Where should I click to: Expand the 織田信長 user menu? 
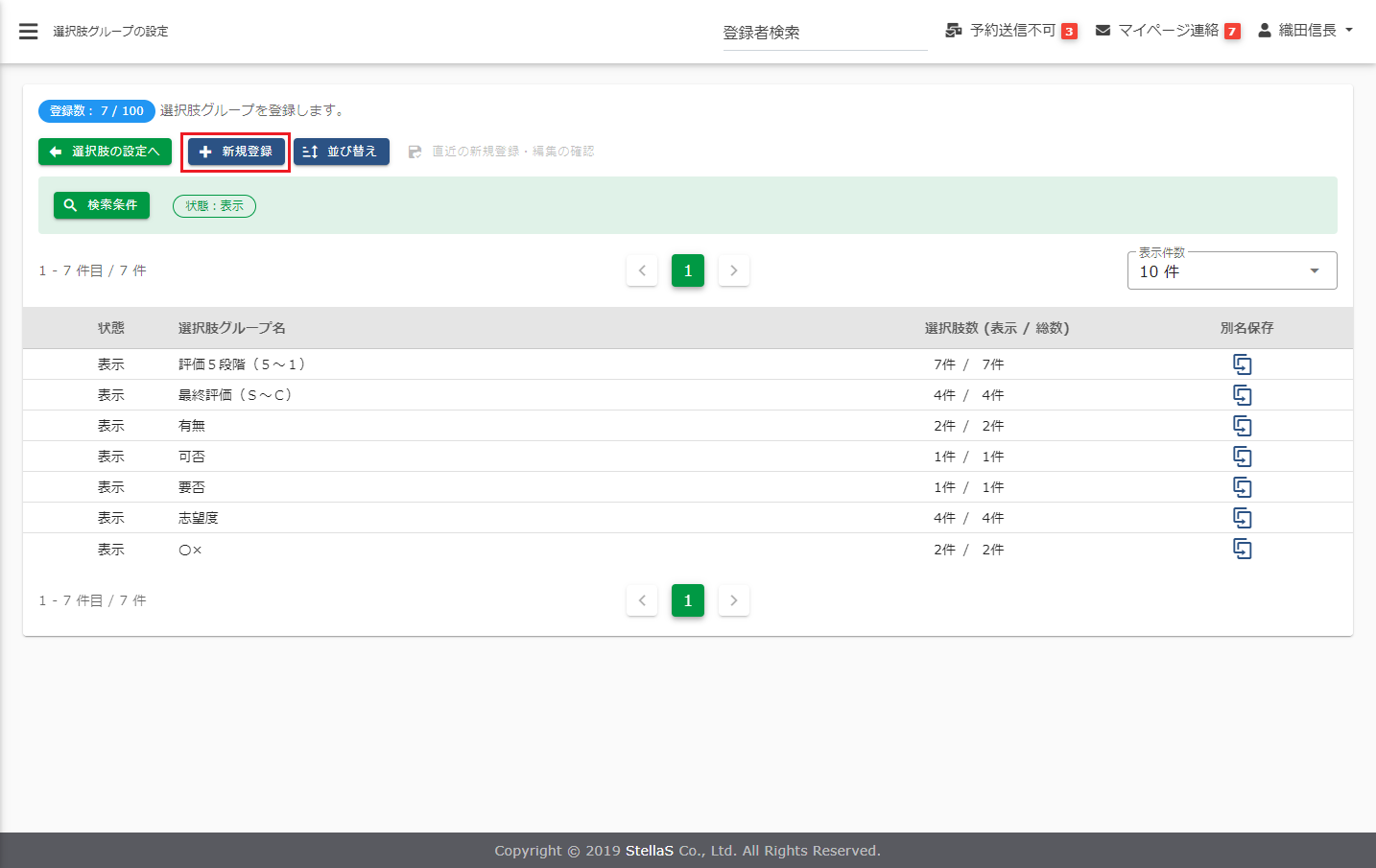click(1305, 31)
